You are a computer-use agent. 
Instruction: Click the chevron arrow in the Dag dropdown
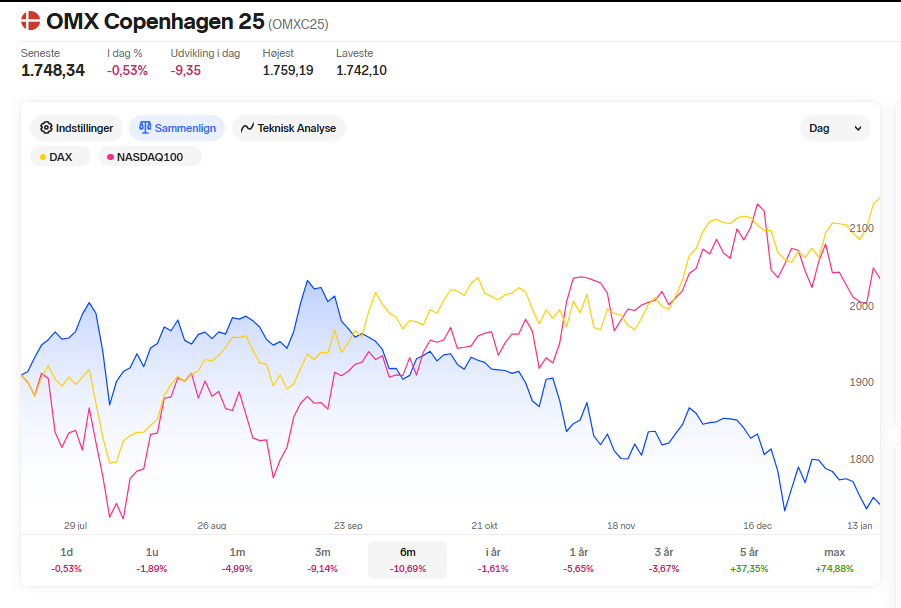(858, 128)
